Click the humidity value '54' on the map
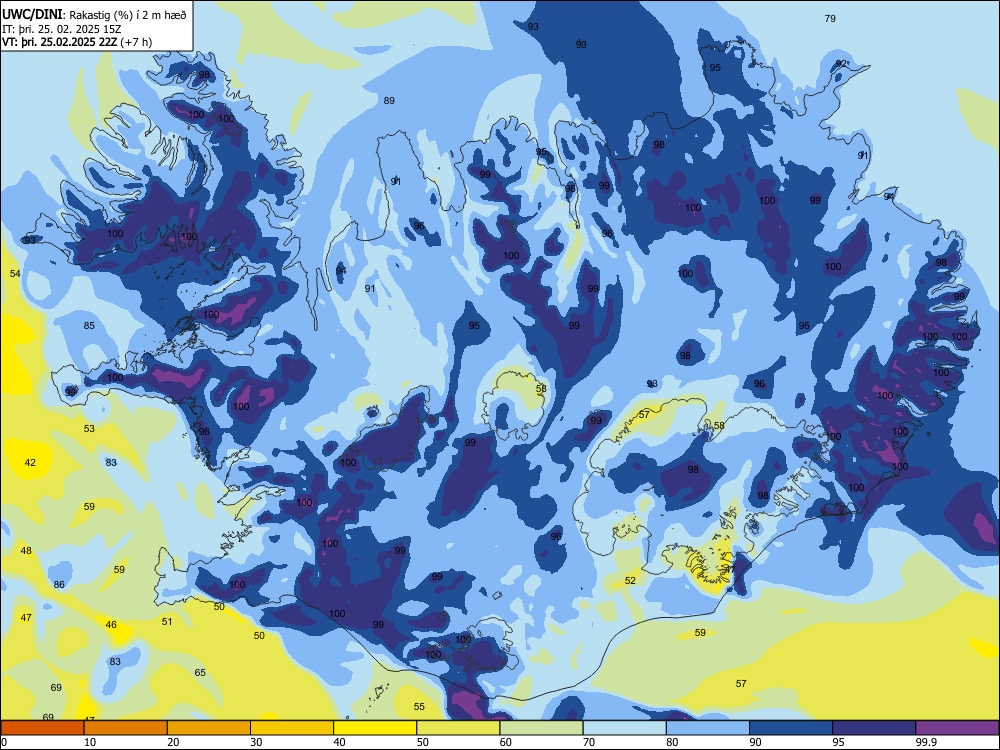The width and height of the screenshot is (1000, 750). point(15,273)
